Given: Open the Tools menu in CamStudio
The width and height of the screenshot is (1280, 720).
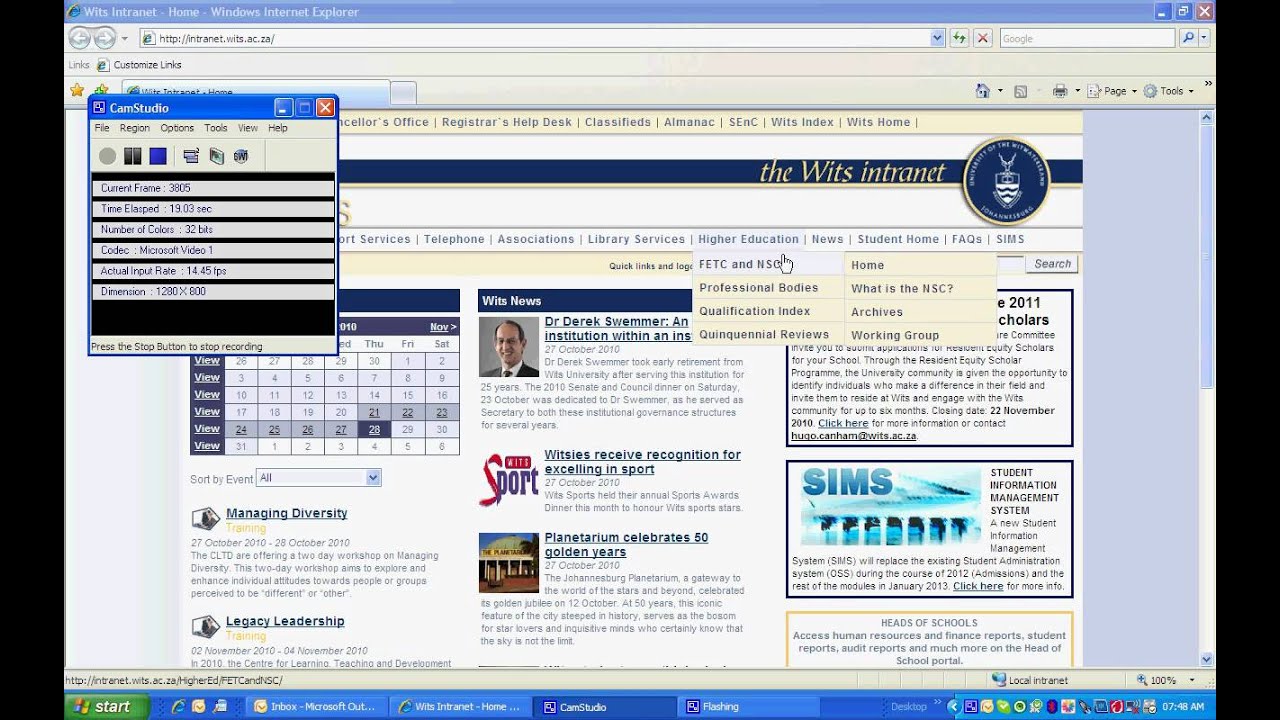Looking at the screenshot, I should click(216, 128).
